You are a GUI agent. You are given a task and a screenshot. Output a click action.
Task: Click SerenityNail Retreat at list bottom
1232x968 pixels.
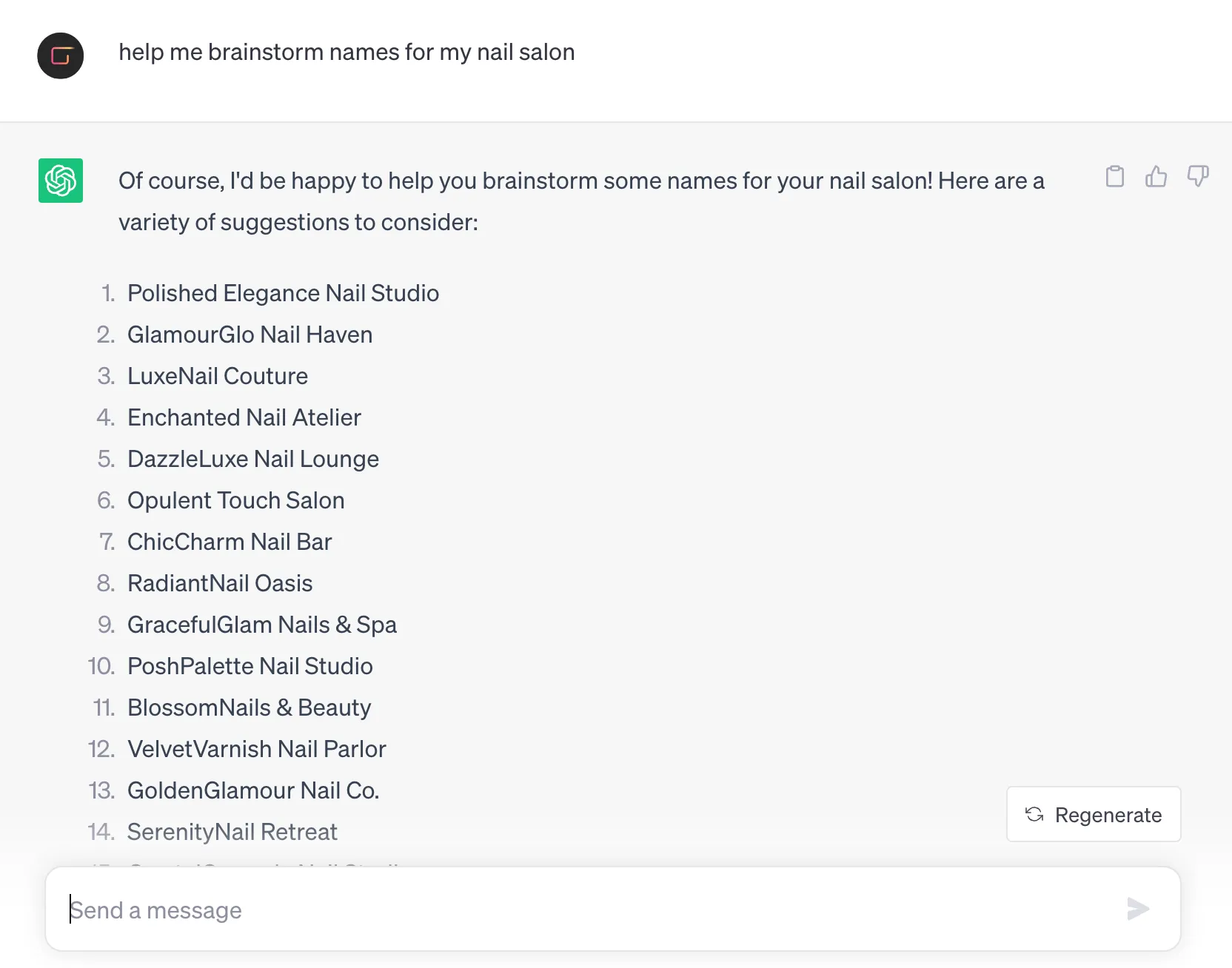coord(232,832)
